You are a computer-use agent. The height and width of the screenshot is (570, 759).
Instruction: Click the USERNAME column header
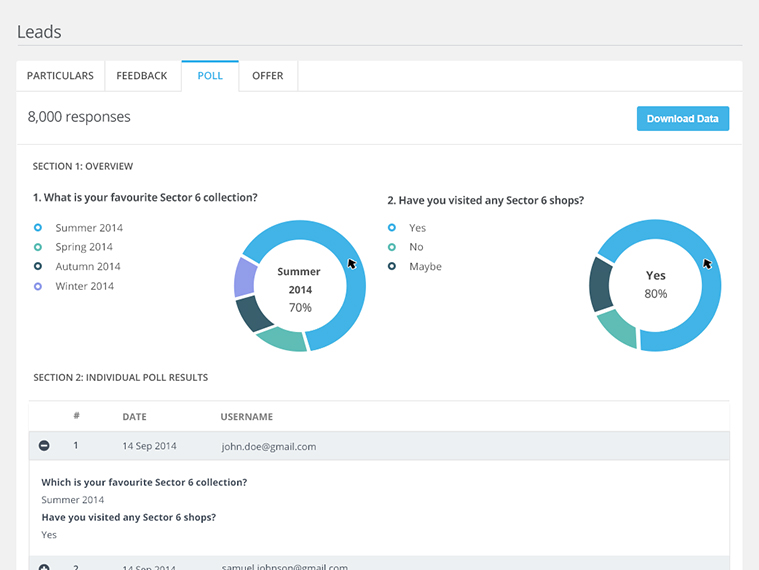[x=247, y=417]
